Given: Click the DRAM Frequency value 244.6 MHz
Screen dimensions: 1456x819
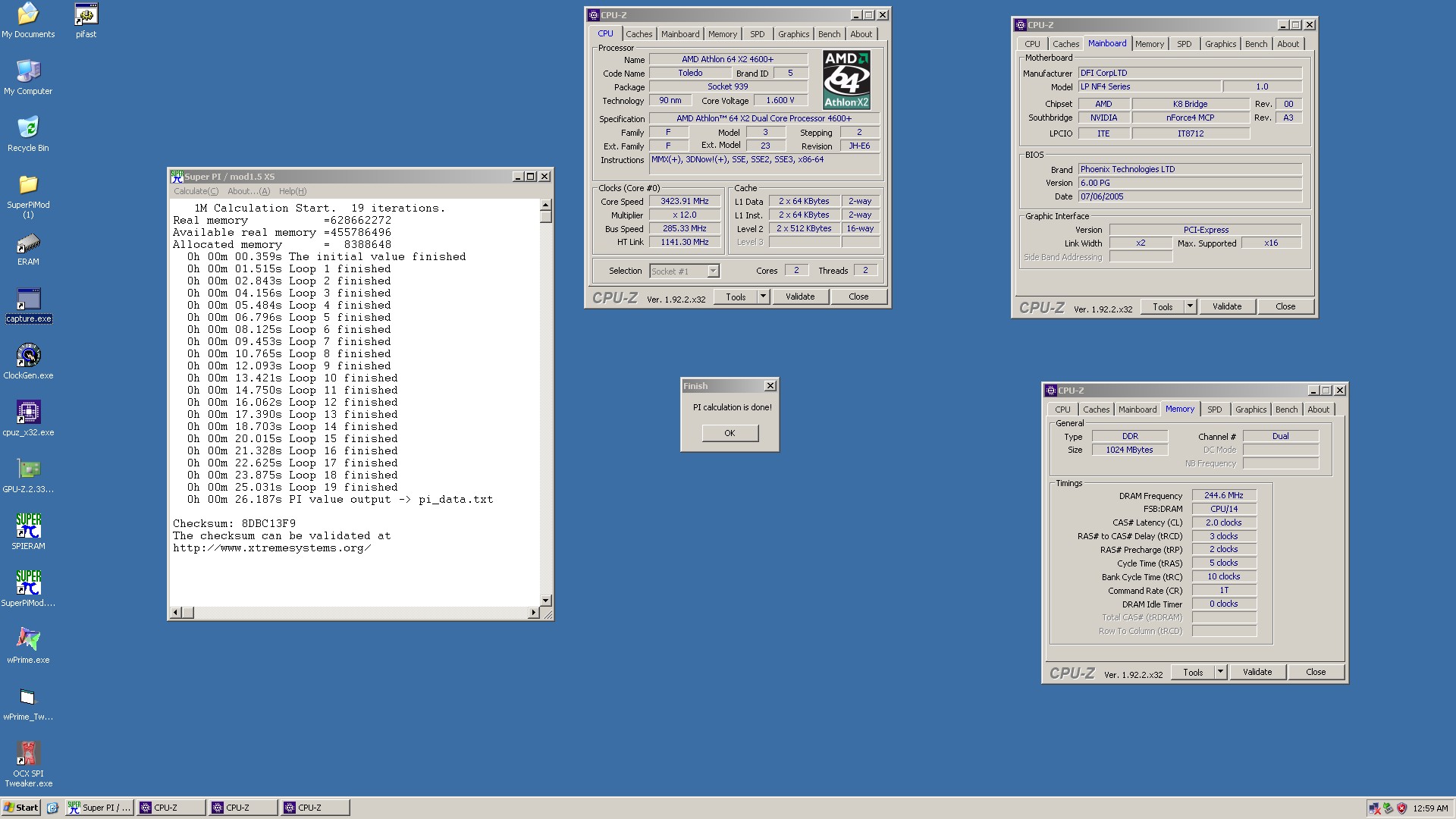Looking at the screenshot, I should coord(1224,495).
